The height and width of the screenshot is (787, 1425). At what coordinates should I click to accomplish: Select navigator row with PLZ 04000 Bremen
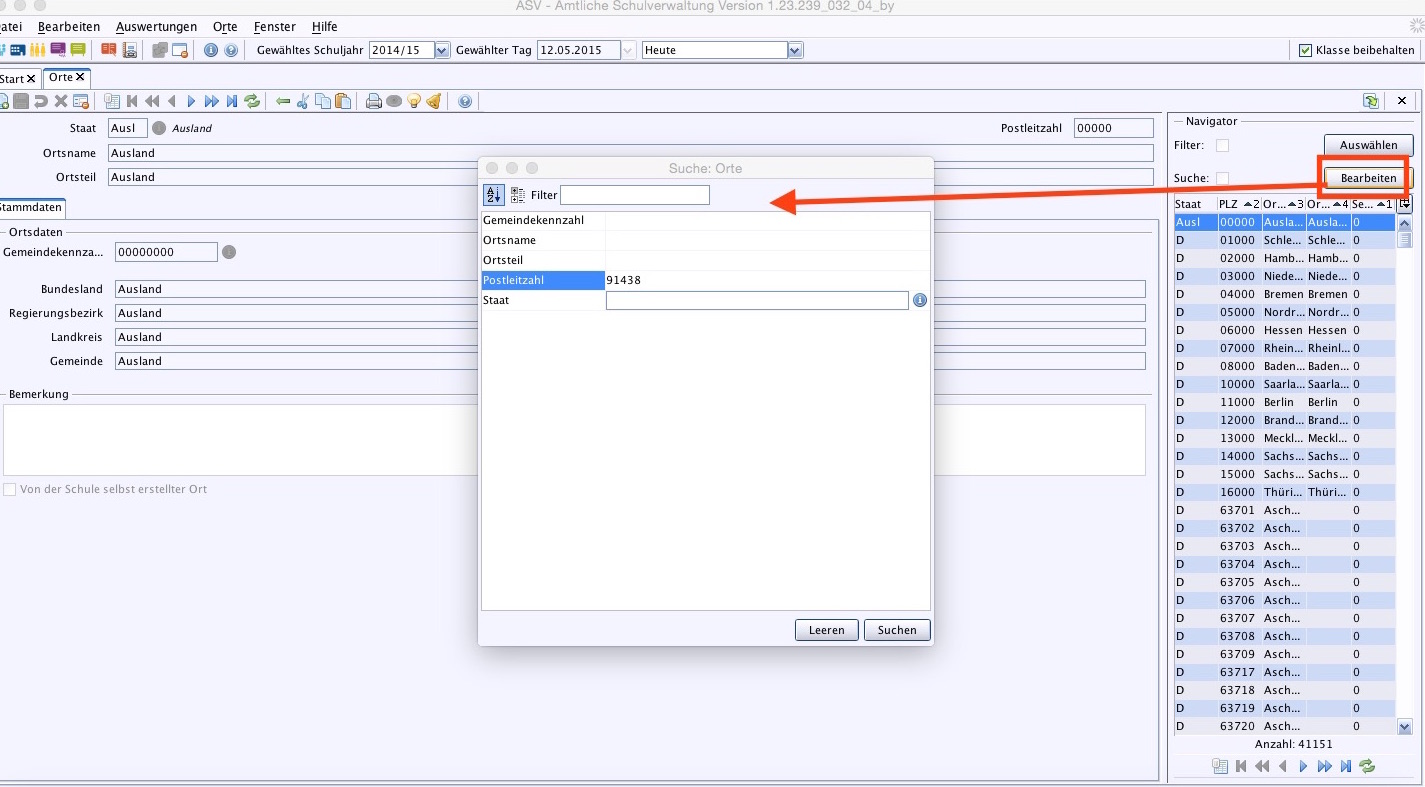click(1284, 294)
